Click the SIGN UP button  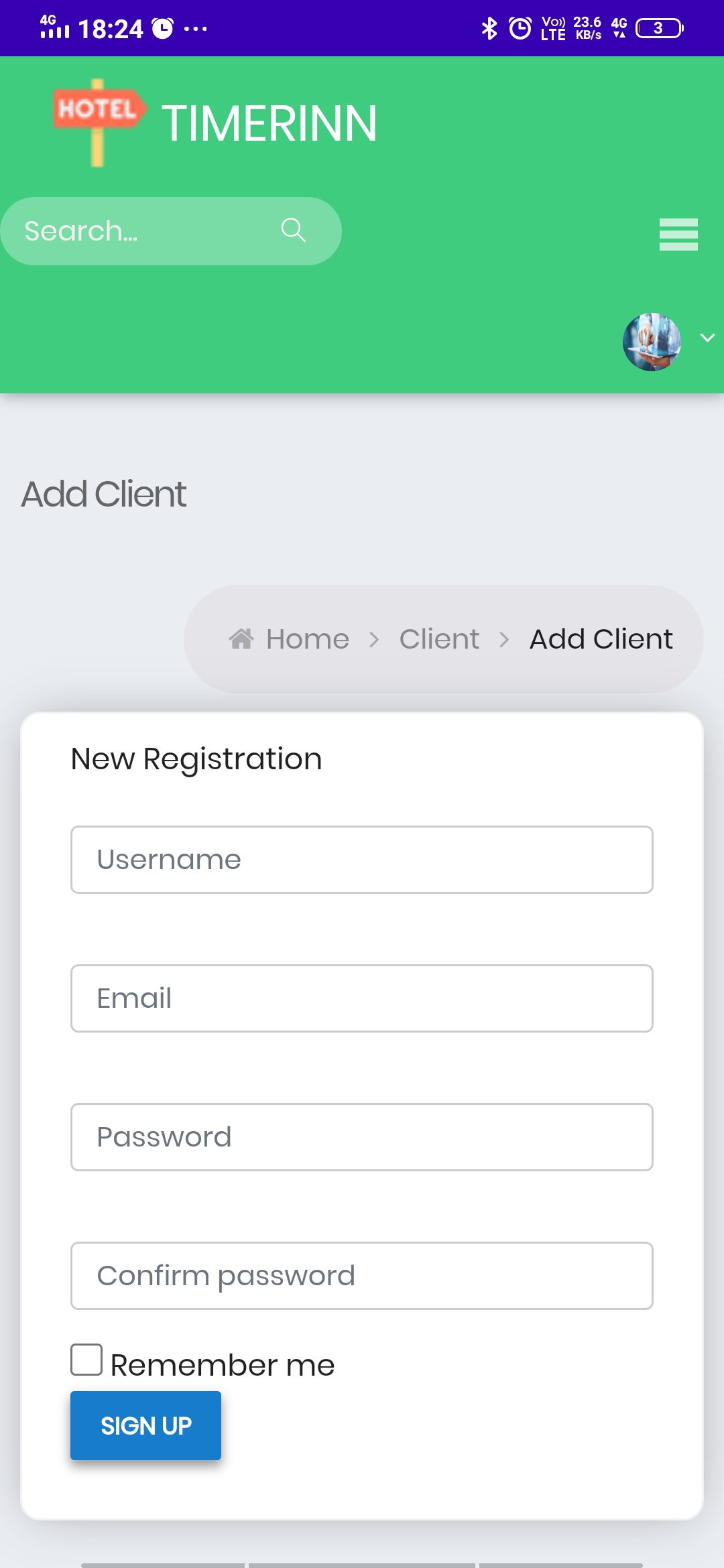pyautogui.click(x=145, y=1425)
